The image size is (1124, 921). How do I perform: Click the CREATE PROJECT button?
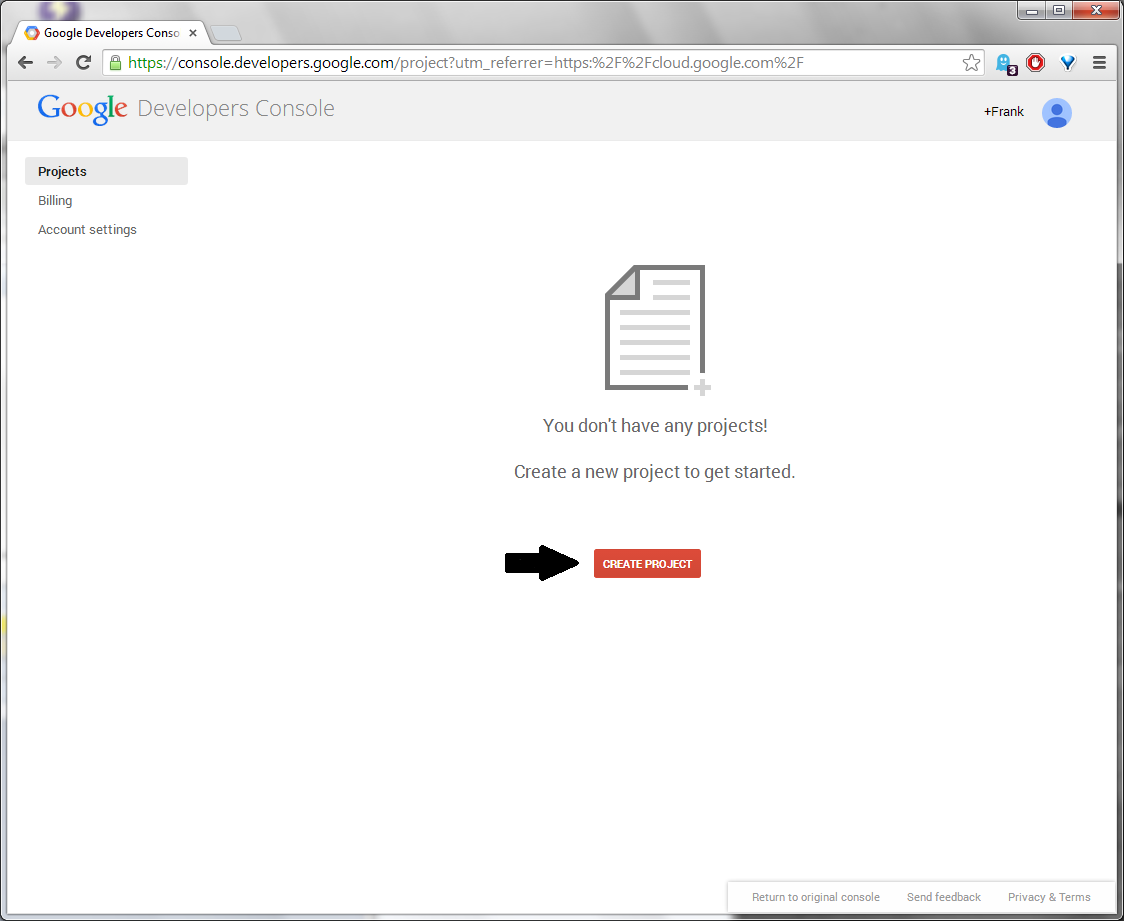point(647,563)
